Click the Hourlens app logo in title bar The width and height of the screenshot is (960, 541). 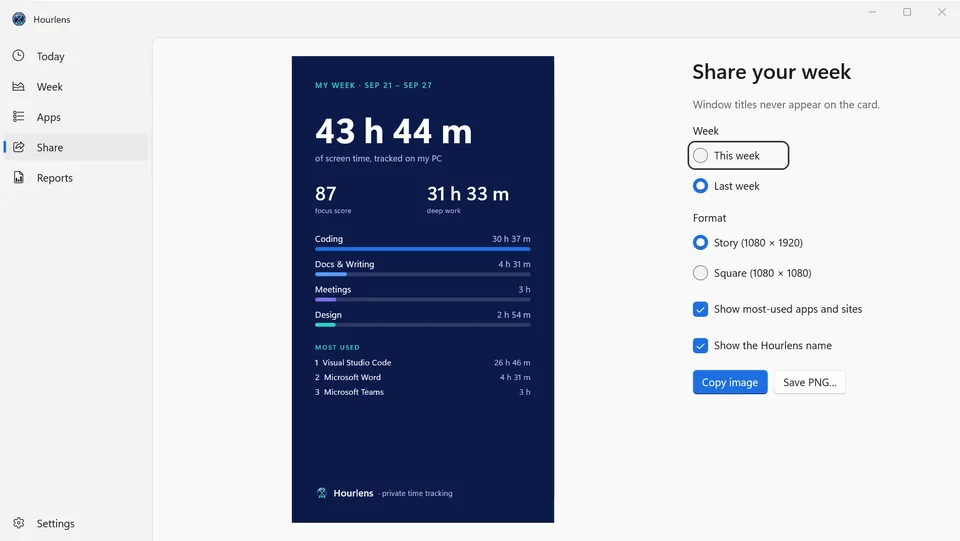tap(19, 19)
